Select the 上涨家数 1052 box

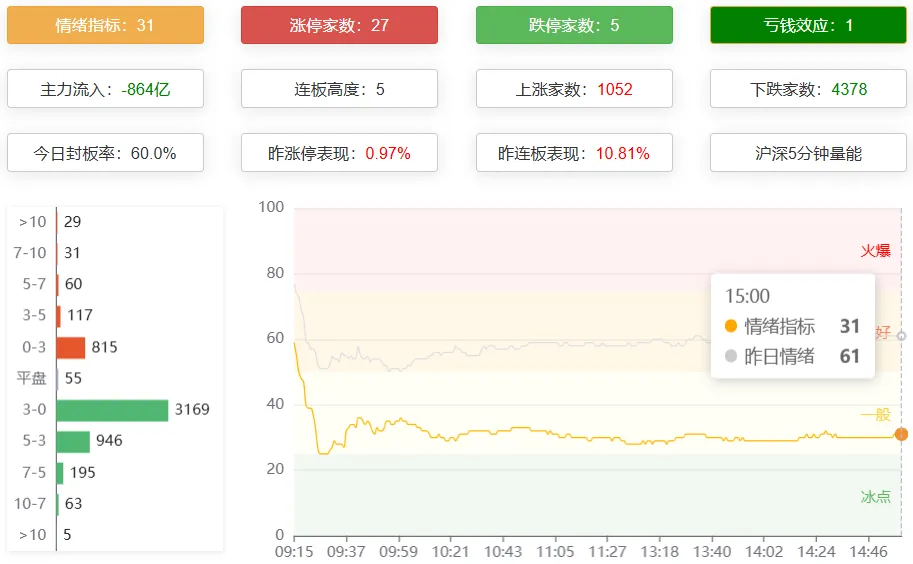tap(574, 89)
